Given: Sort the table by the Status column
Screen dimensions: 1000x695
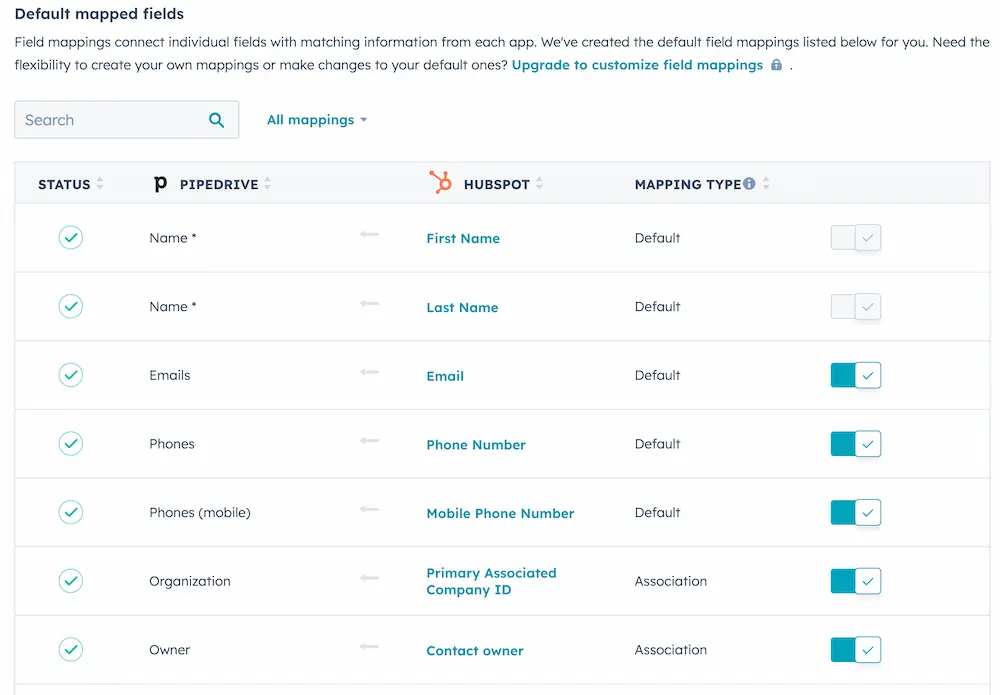Looking at the screenshot, I should 100,183.
